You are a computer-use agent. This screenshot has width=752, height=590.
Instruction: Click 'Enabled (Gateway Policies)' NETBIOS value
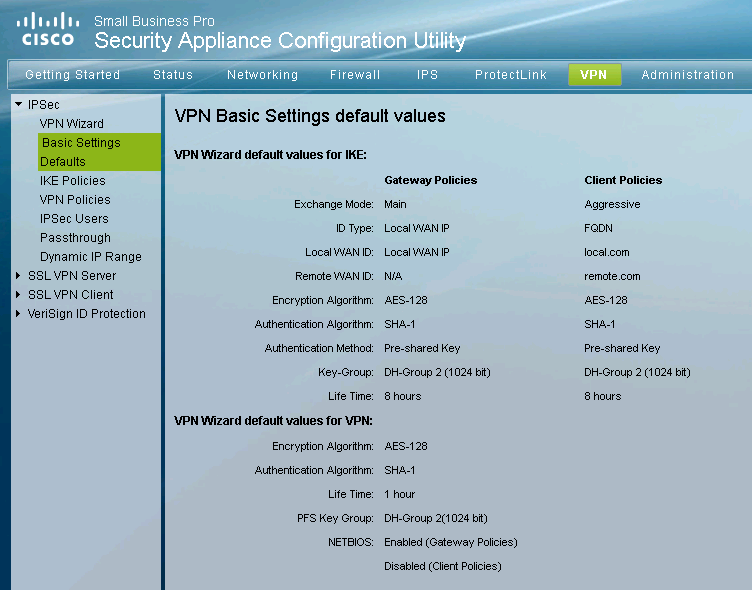click(x=451, y=542)
